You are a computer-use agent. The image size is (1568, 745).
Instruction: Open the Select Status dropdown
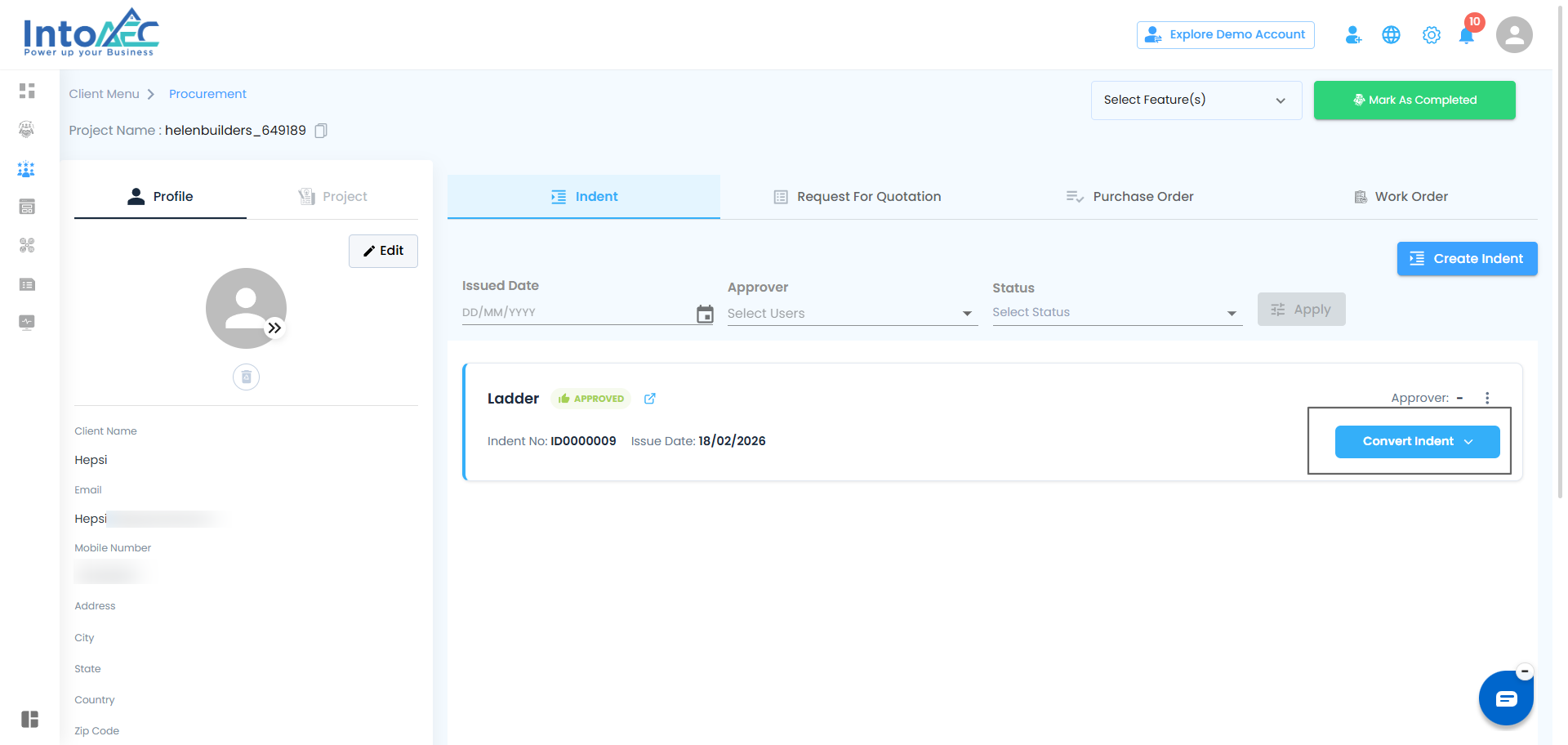pos(1117,313)
